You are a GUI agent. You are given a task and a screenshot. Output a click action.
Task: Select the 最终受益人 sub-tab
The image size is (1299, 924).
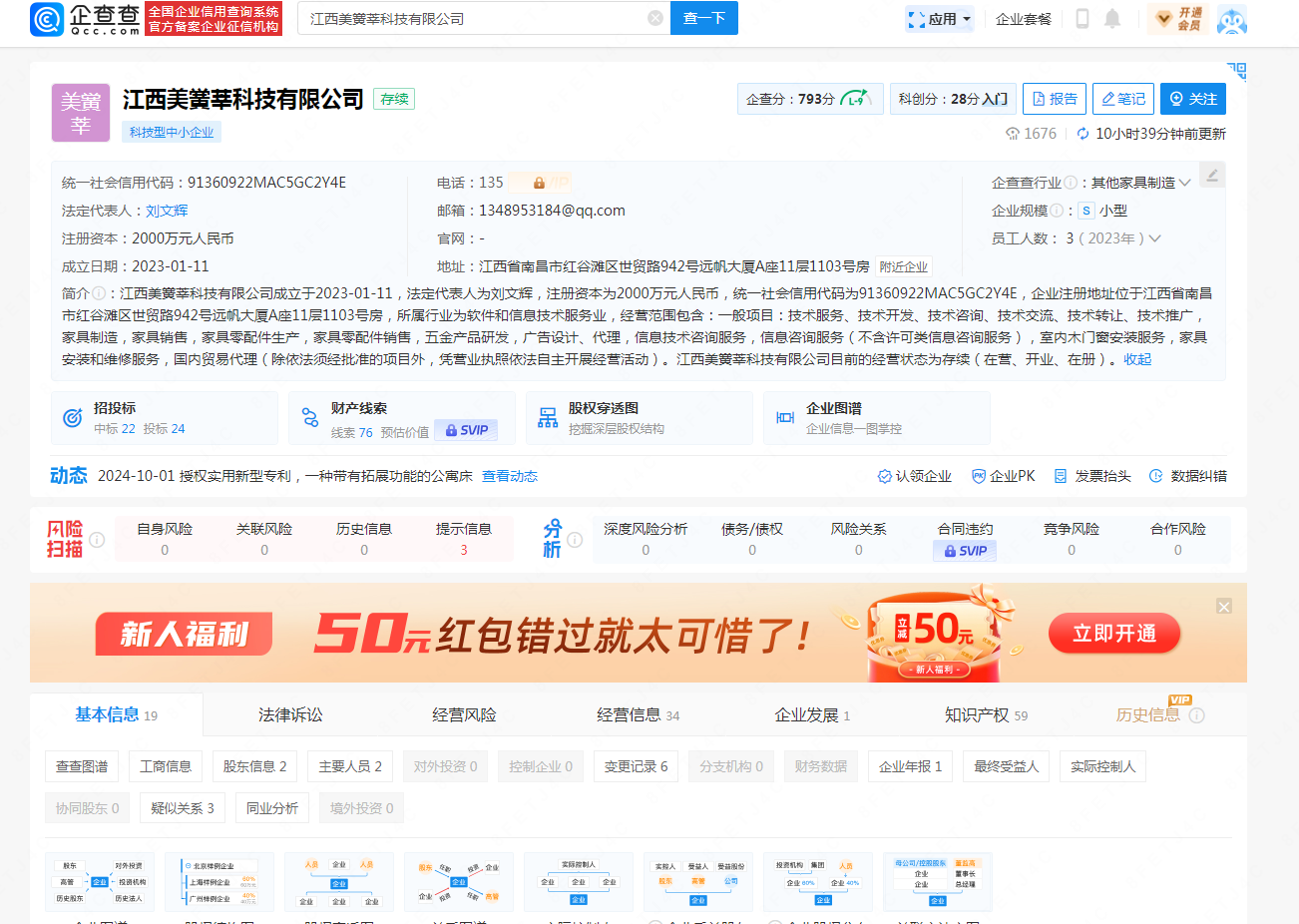click(x=1006, y=766)
